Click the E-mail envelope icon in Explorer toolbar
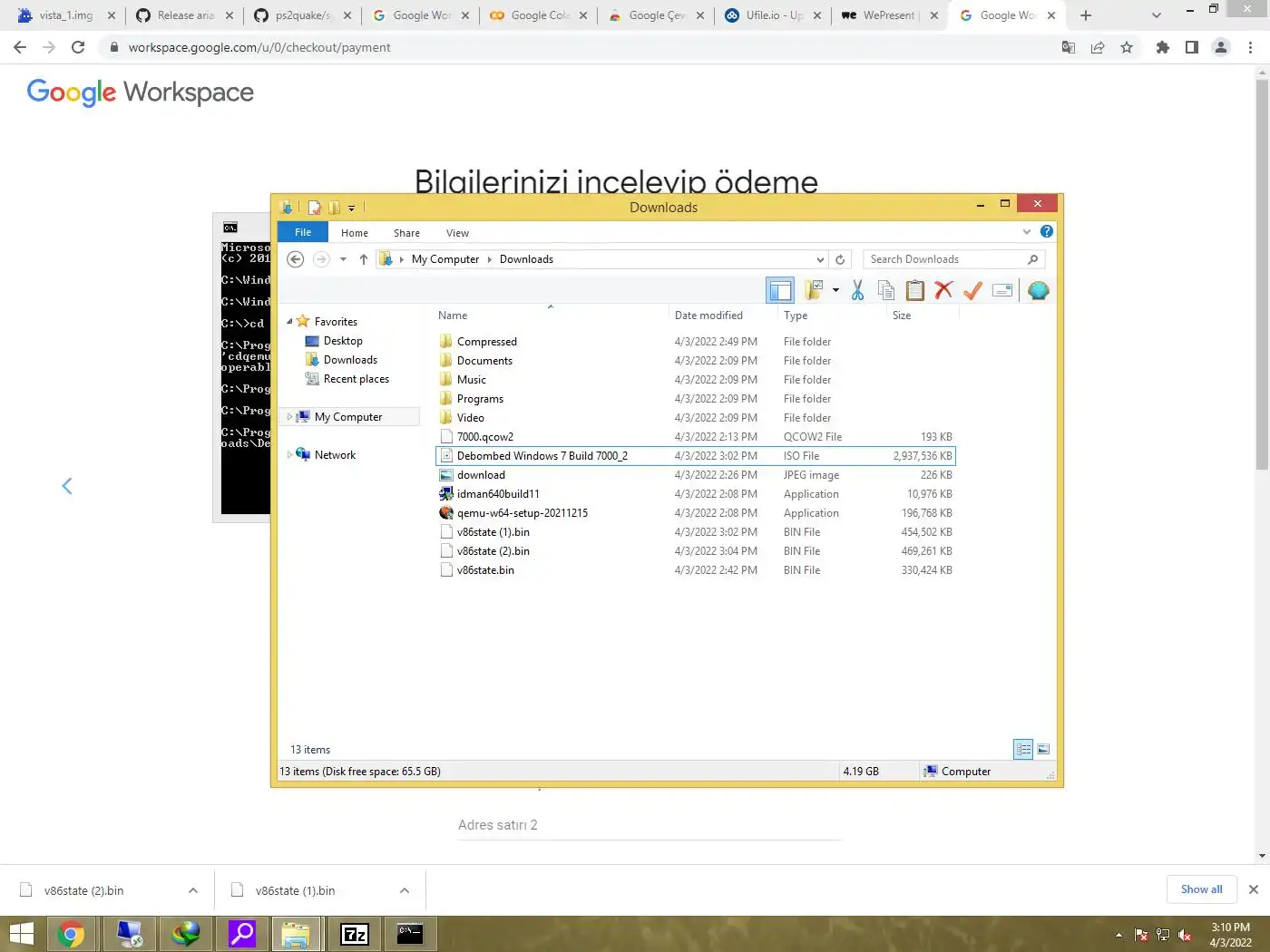This screenshot has width=1270, height=952. (x=1002, y=290)
